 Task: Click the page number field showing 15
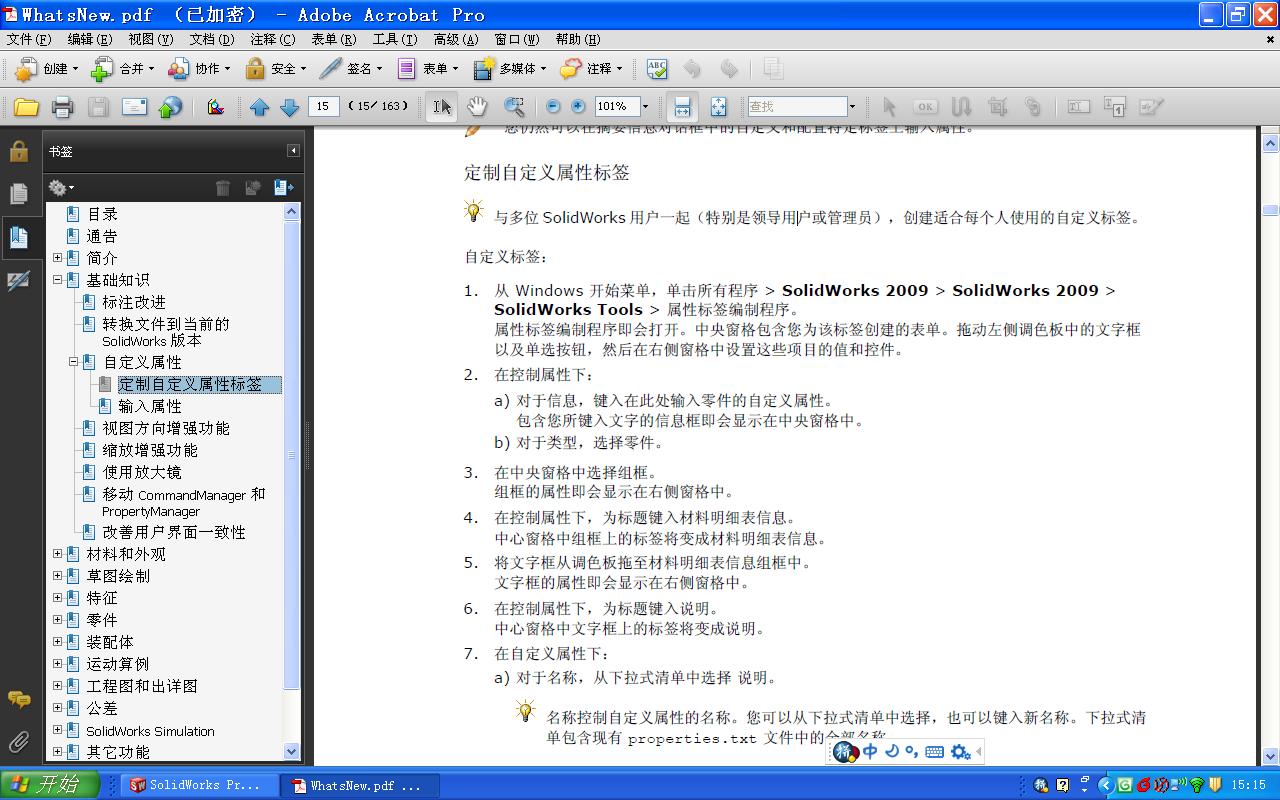pos(324,106)
